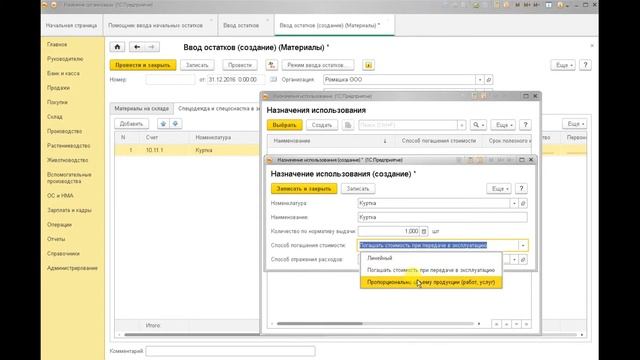Click Записать button in main document toolbar

197,65
